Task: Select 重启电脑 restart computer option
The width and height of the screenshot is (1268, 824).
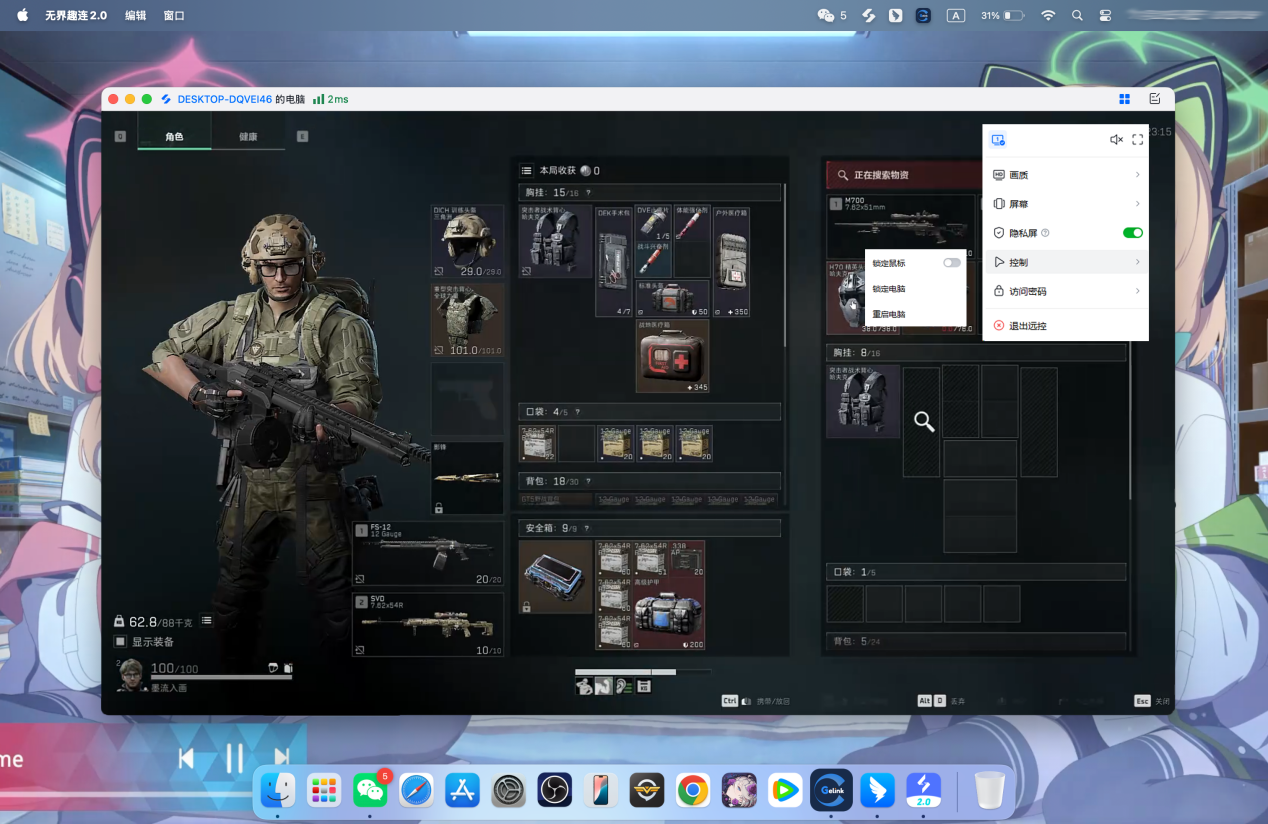Action: click(888, 314)
